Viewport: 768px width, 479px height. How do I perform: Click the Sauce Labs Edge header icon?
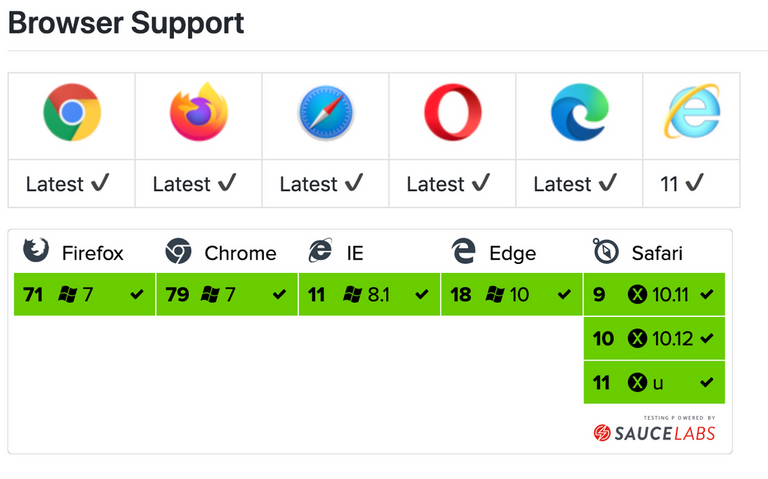pyautogui.click(x=463, y=251)
